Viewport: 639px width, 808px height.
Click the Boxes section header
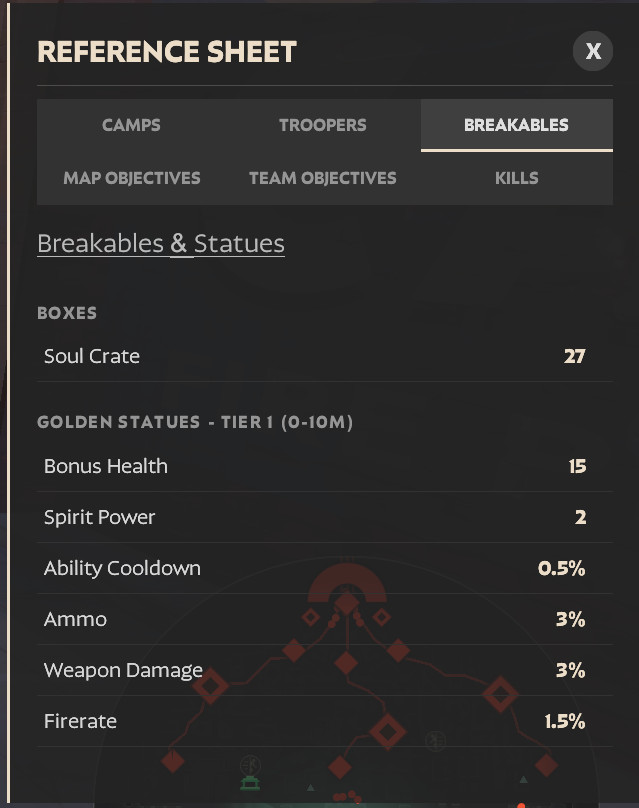point(67,313)
